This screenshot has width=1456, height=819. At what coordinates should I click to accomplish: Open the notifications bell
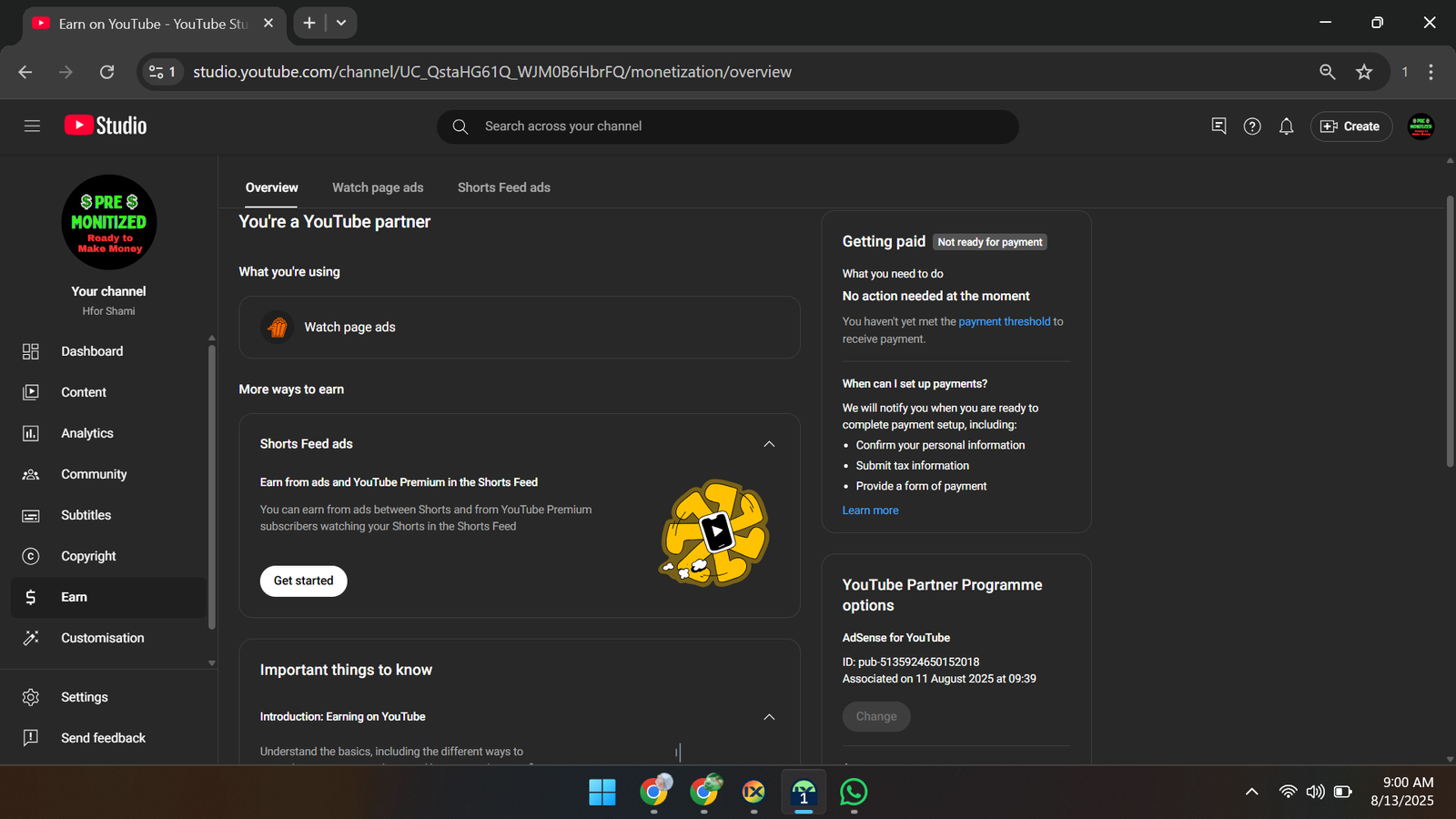[1286, 126]
